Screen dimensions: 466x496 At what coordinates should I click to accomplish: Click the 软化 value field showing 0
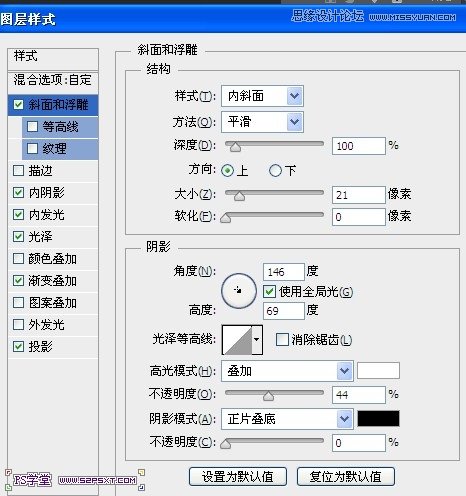point(359,217)
